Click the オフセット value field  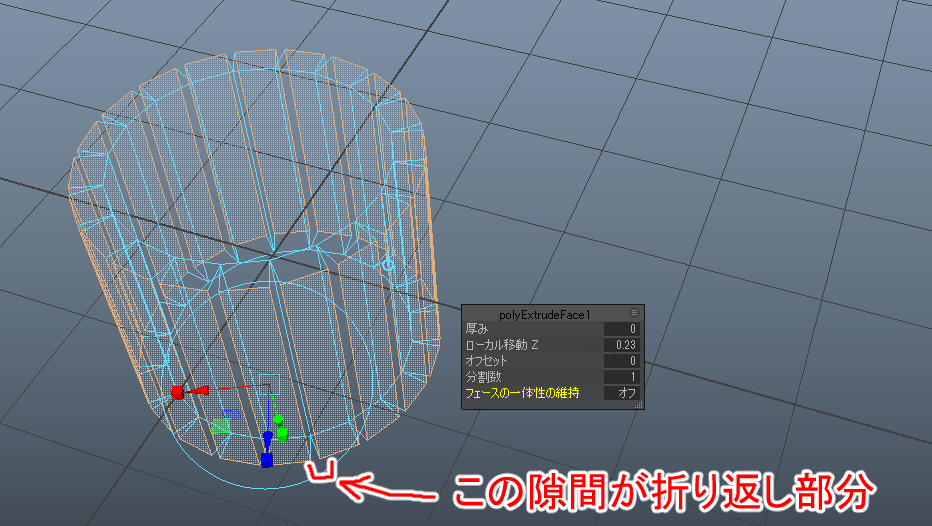point(622,361)
